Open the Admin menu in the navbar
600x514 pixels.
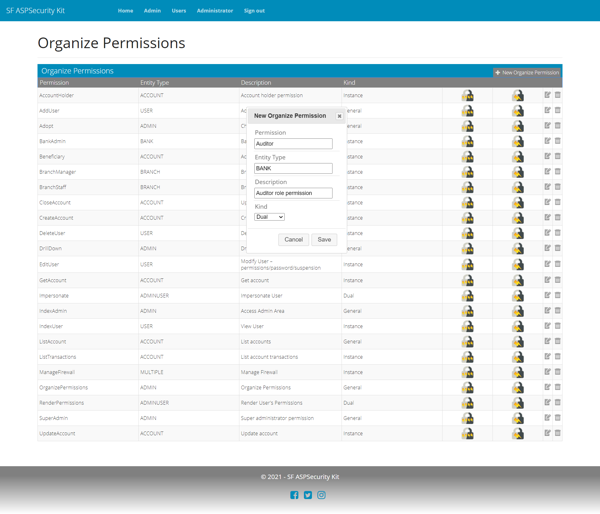152,11
